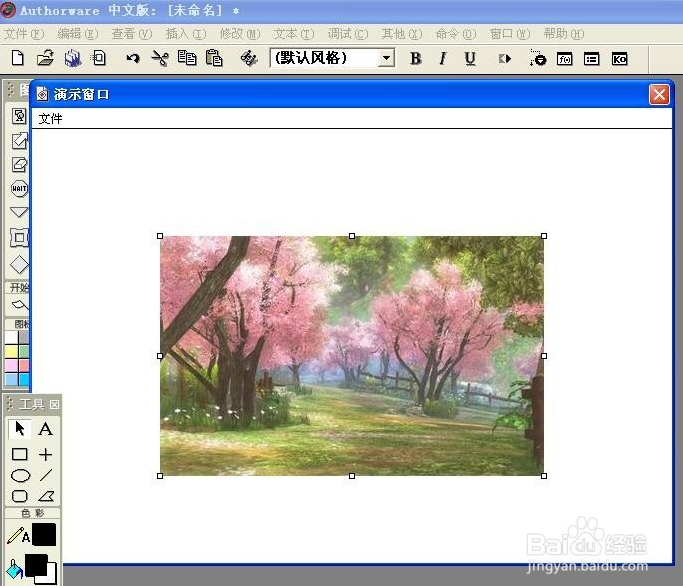This screenshot has width=683, height=586.
Task: Click the Open file icon
Action: coord(45,58)
